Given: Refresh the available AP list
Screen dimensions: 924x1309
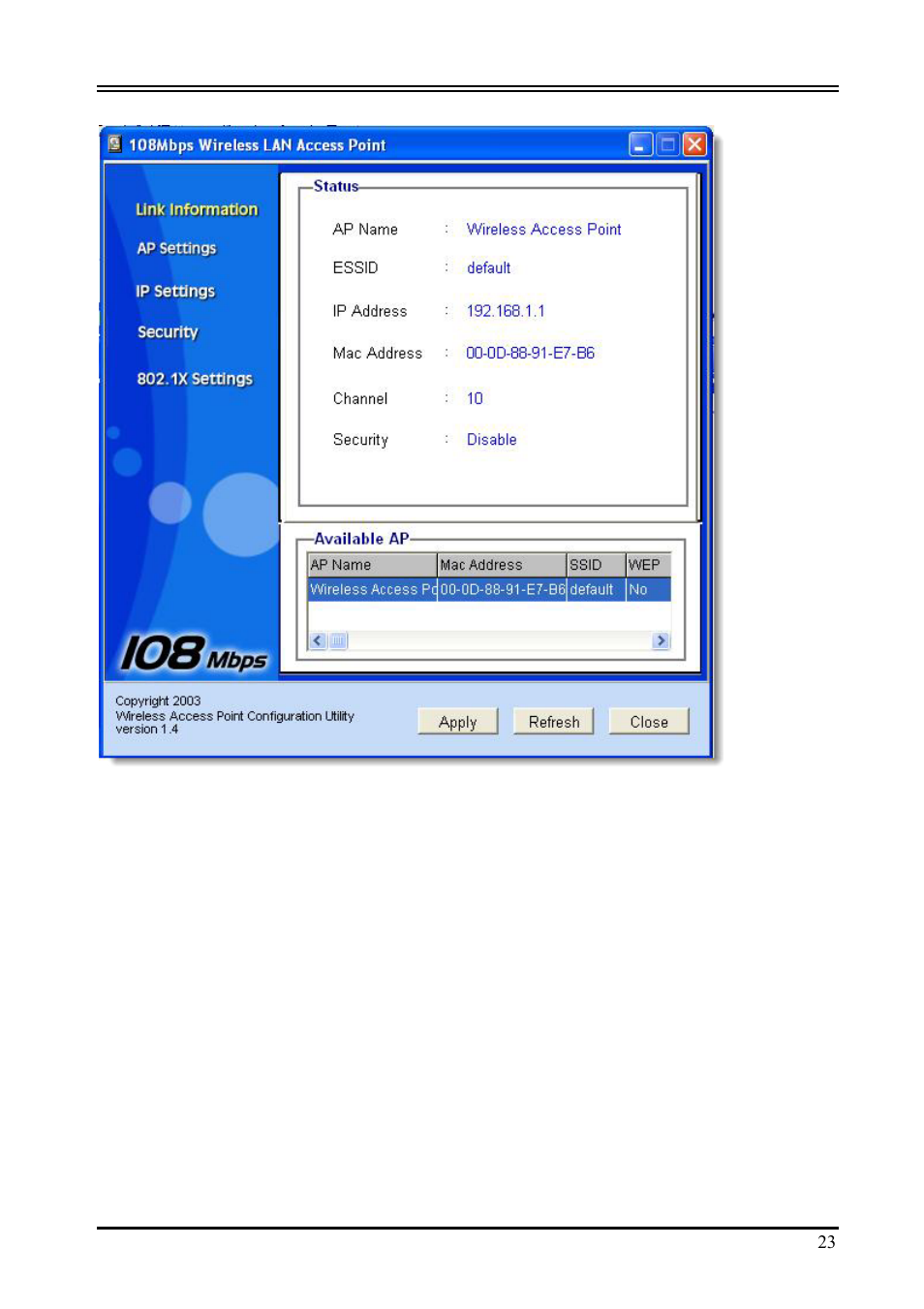Looking at the screenshot, I should [554, 722].
